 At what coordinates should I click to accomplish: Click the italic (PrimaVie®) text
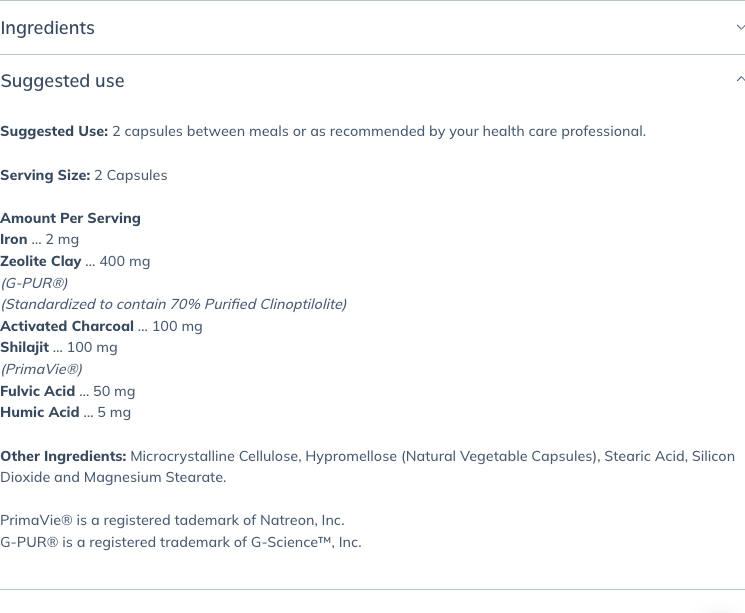pos(41,369)
